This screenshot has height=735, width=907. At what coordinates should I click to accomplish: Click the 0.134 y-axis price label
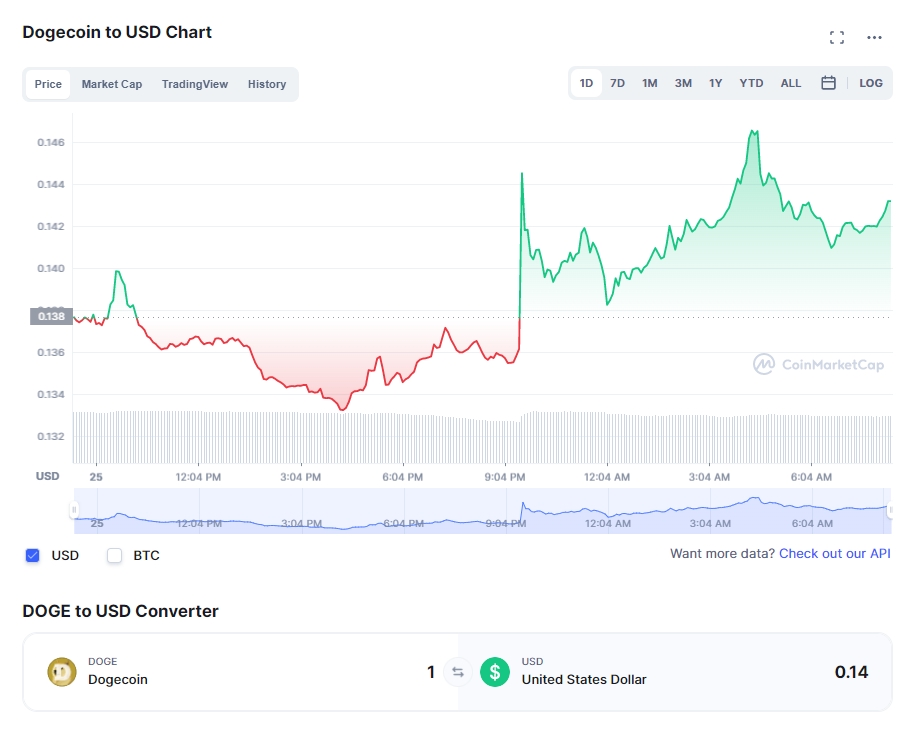coord(51,394)
